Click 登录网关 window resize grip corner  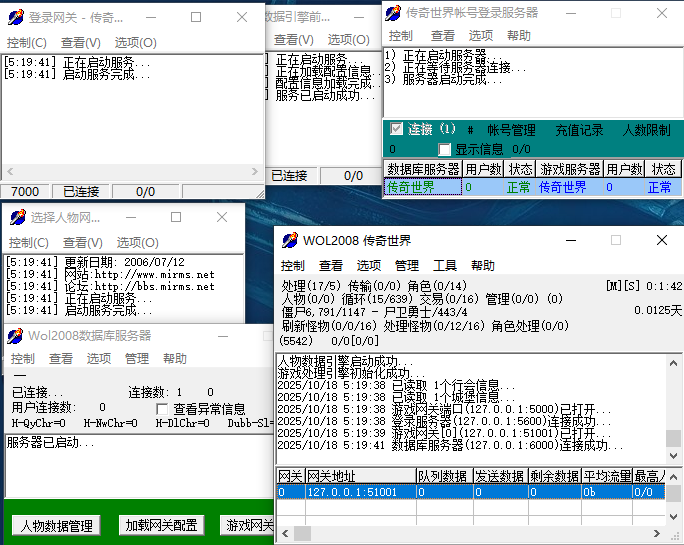259,193
